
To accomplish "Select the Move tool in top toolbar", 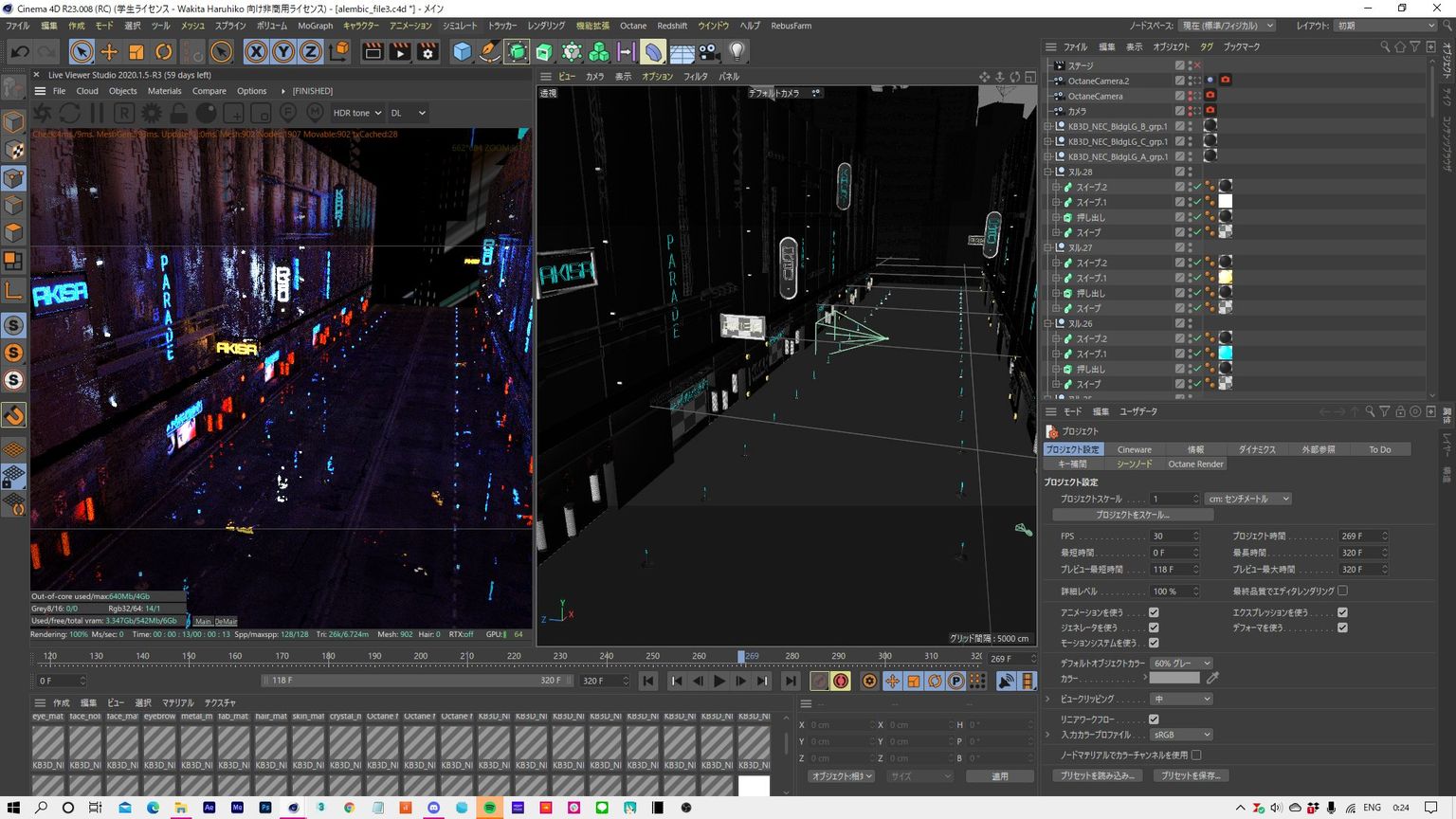I will [x=109, y=52].
